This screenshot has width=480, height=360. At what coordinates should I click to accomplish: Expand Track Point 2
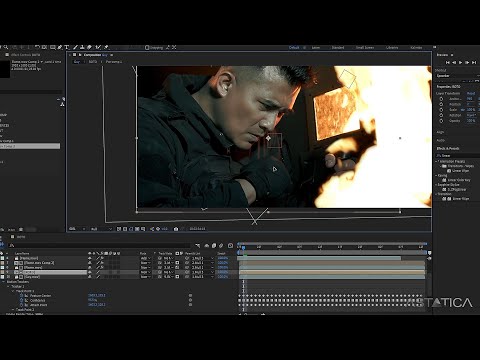(x=13, y=309)
